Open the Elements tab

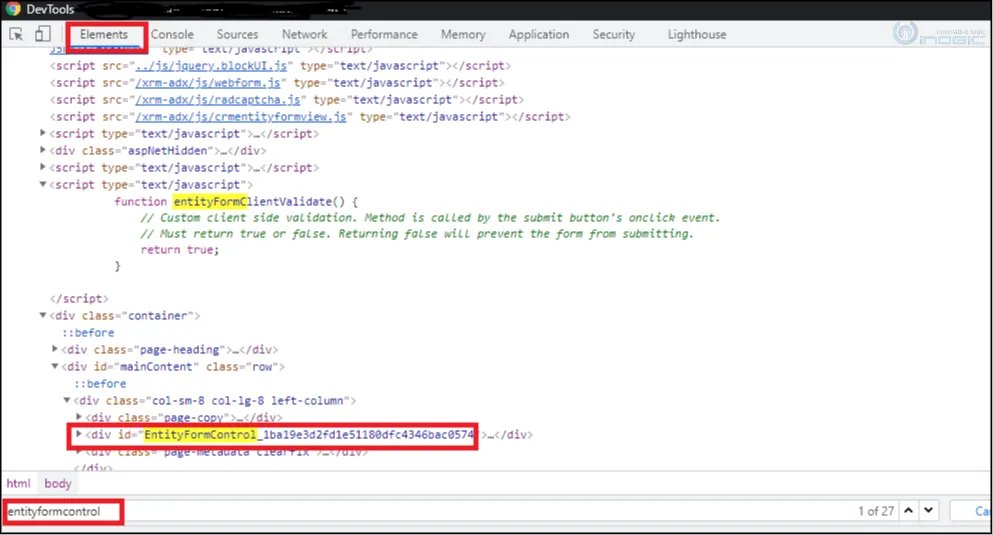104,35
